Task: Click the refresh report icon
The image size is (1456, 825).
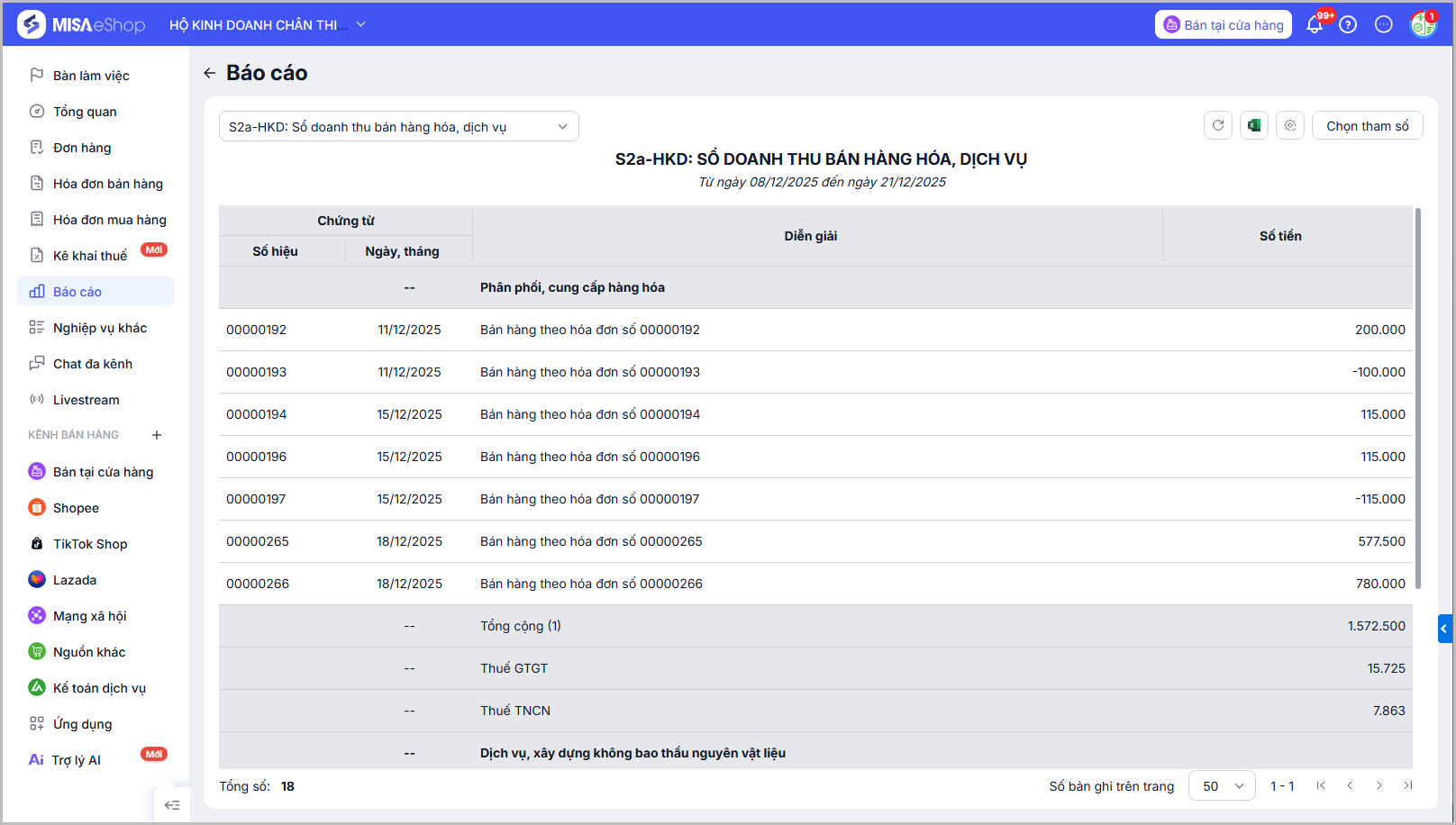Action: pyautogui.click(x=1218, y=126)
